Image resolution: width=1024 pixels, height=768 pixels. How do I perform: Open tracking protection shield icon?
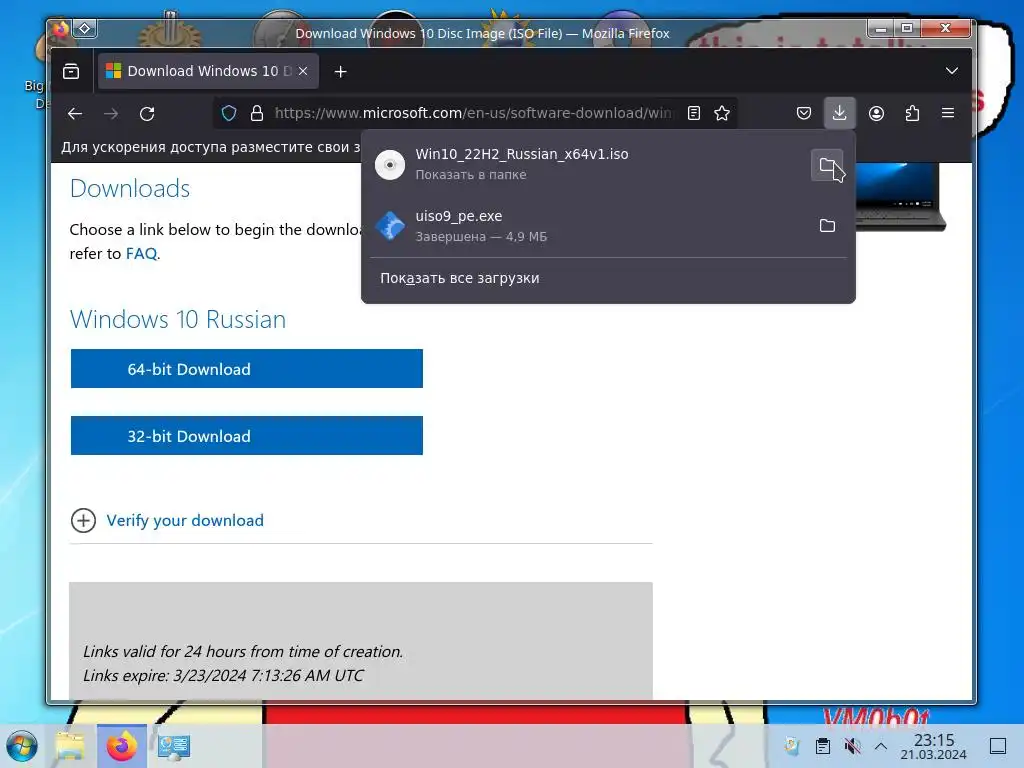(229, 114)
